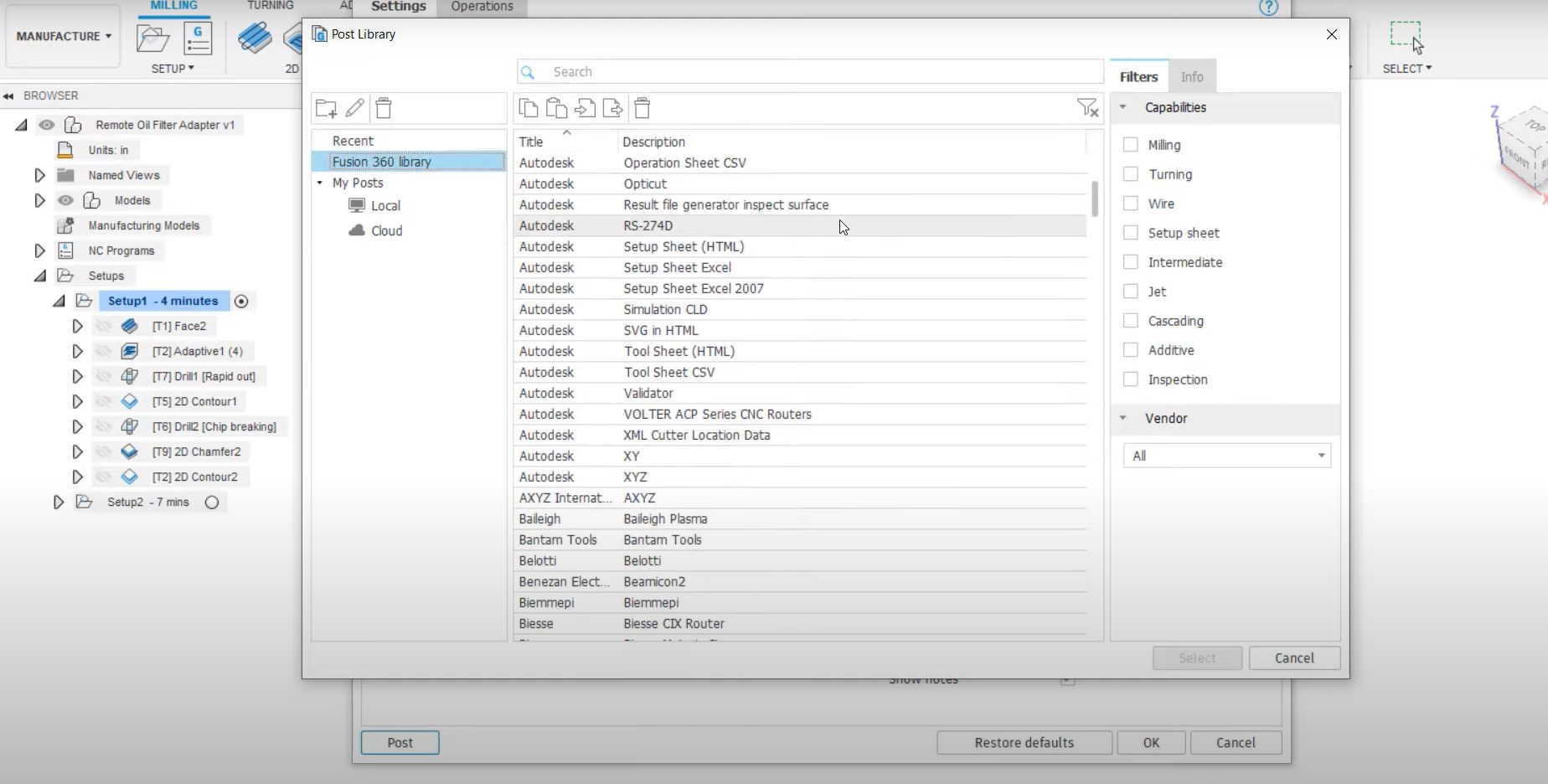Collapse the My Posts tree node
The width and height of the screenshot is (1548, 784).
(320, 183)
